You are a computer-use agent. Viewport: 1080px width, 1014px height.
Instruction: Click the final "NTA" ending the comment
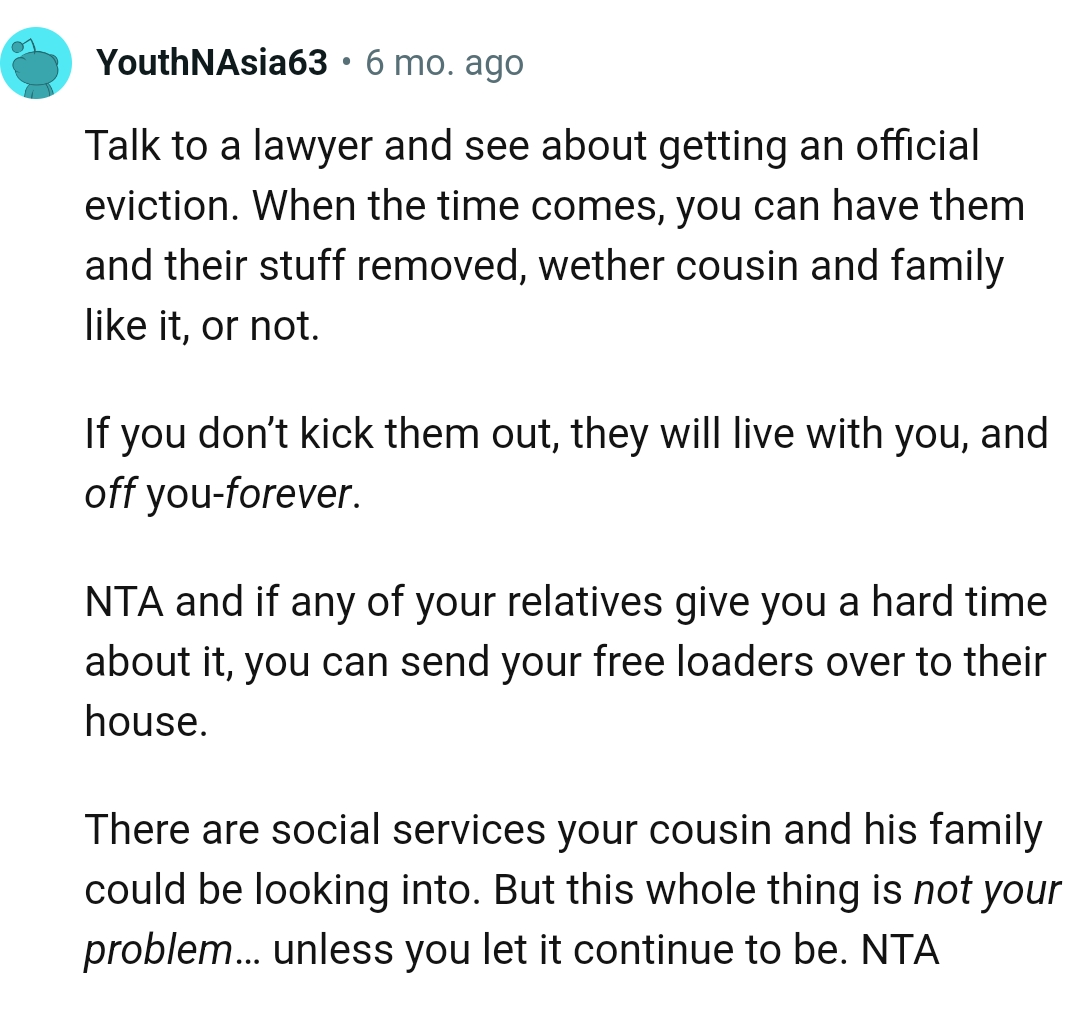tap(900, 949)
